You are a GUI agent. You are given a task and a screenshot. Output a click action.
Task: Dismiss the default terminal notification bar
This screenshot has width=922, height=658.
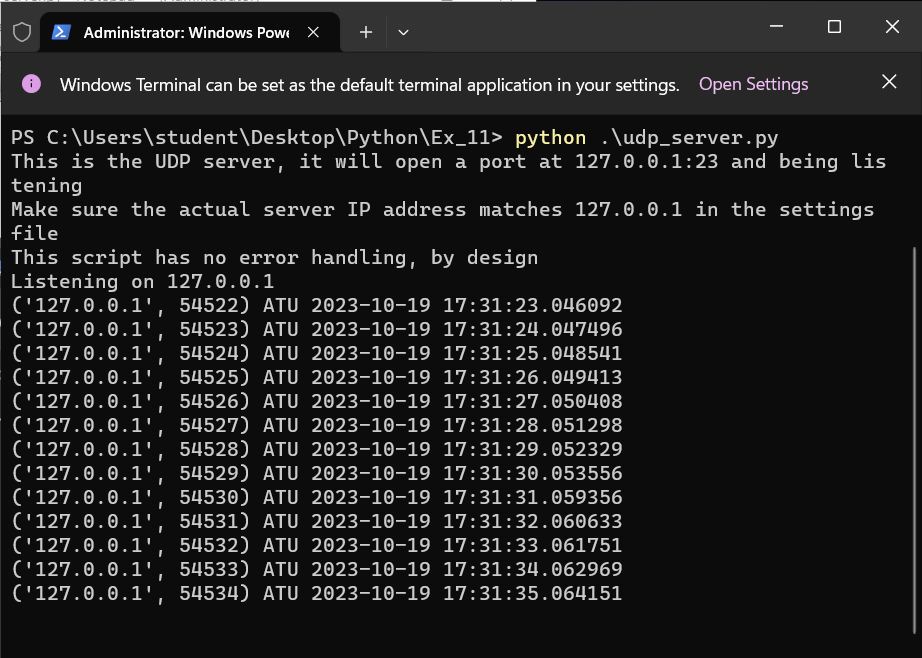889,82
